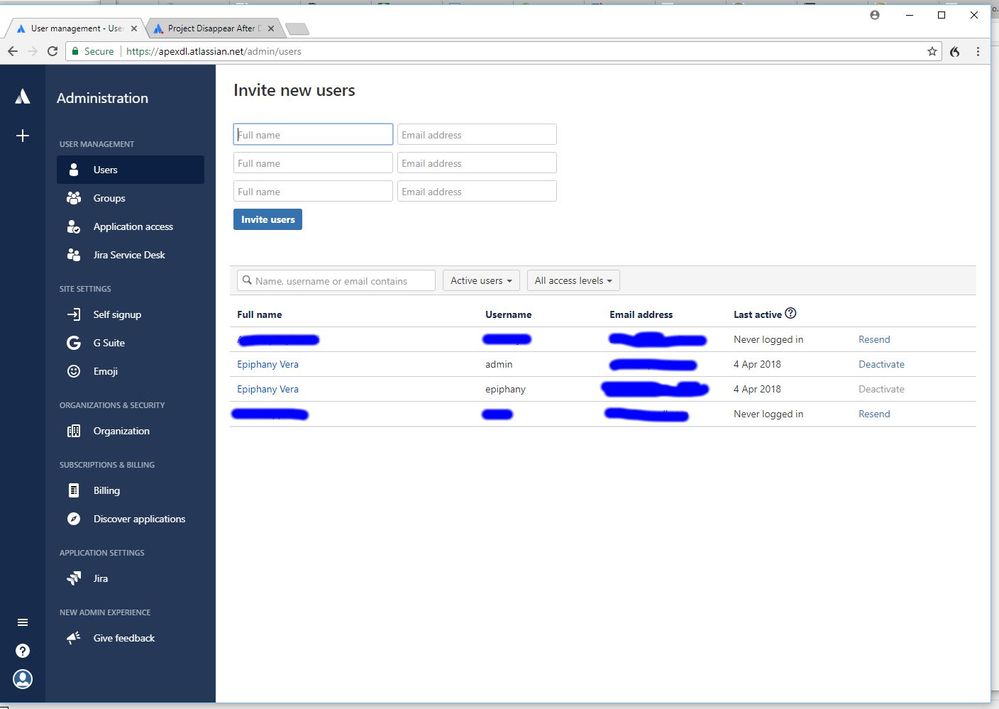
Task: Open the hamburger menu icon at the sidebar bottom
Action: pyautogui.click(x=22, y=622)
